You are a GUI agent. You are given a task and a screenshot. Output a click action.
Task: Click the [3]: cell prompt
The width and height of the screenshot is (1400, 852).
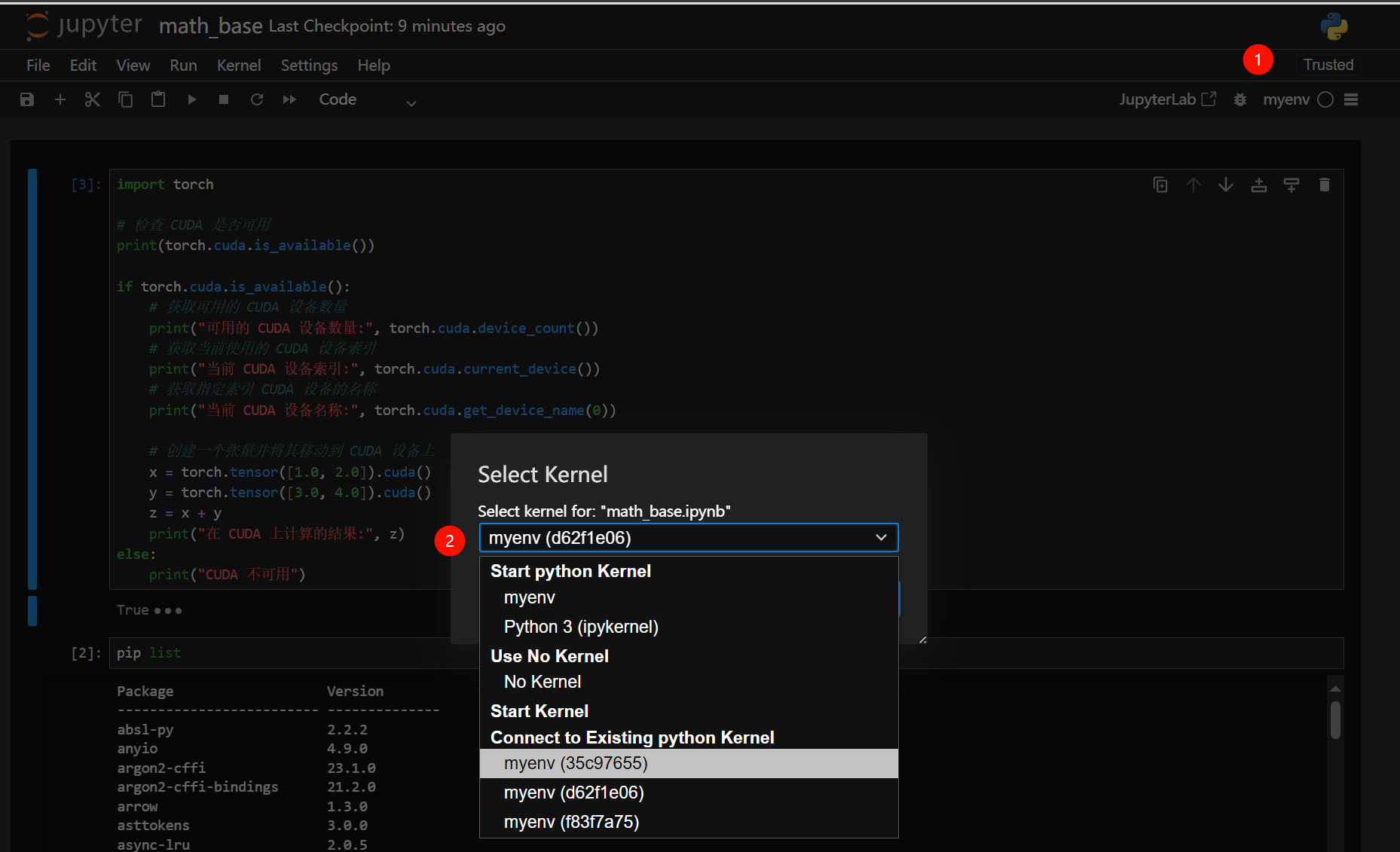[86, 185]
